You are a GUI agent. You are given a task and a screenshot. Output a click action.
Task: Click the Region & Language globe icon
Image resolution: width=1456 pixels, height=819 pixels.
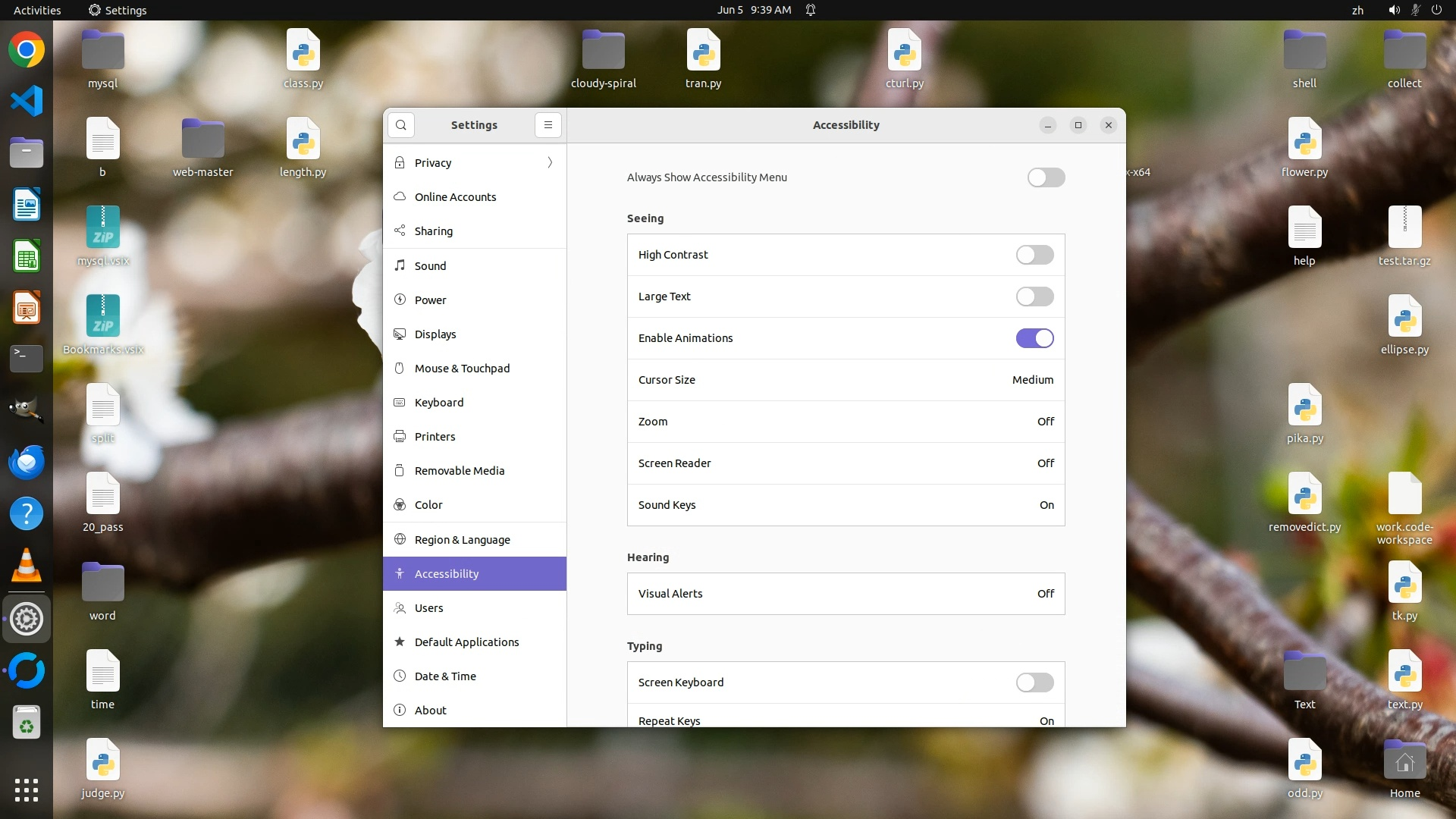(400, 540)
